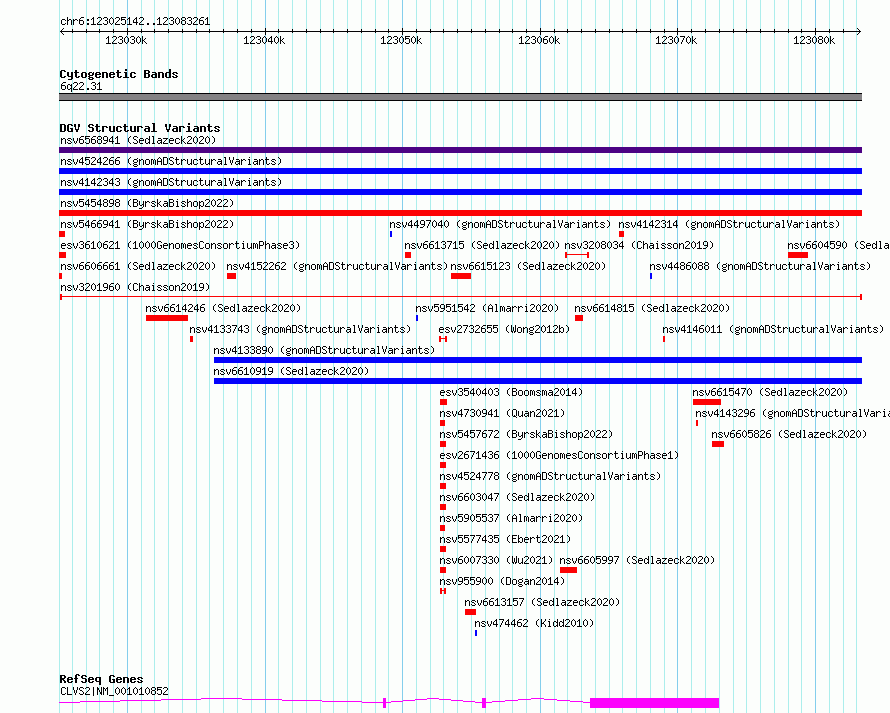Click the DGV Structural Variants track title
This screenshot has height=713, width=890.
[140, 128]
